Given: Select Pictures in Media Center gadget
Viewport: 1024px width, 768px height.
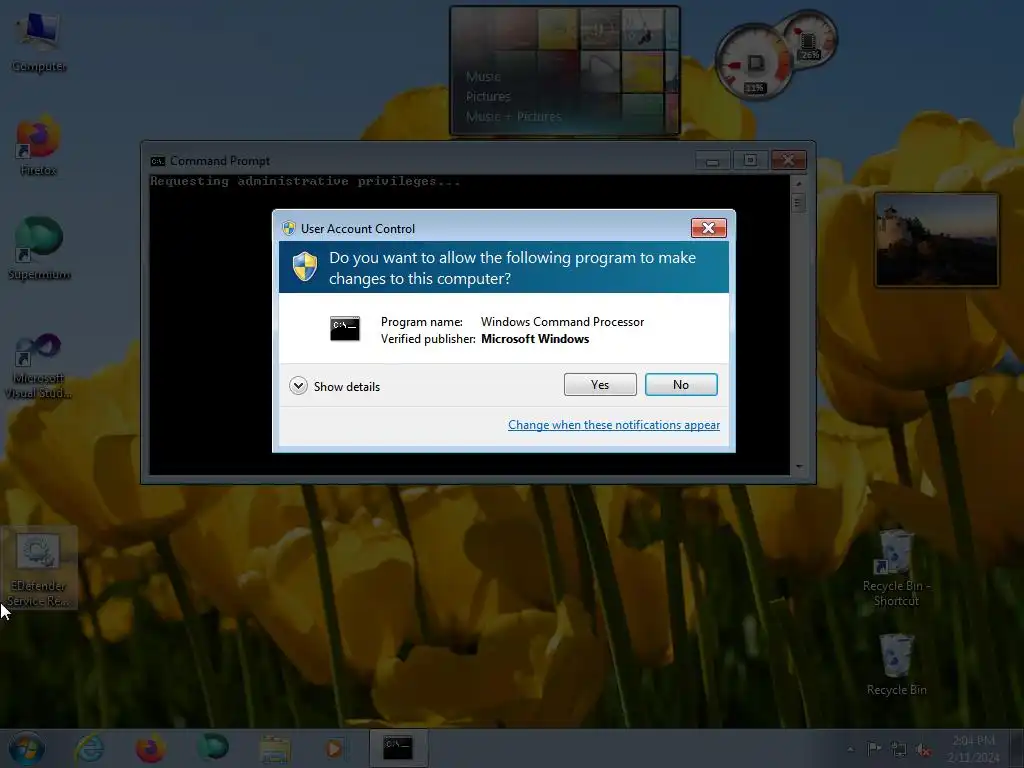Looking at the screenshot, I should [488, 96].
